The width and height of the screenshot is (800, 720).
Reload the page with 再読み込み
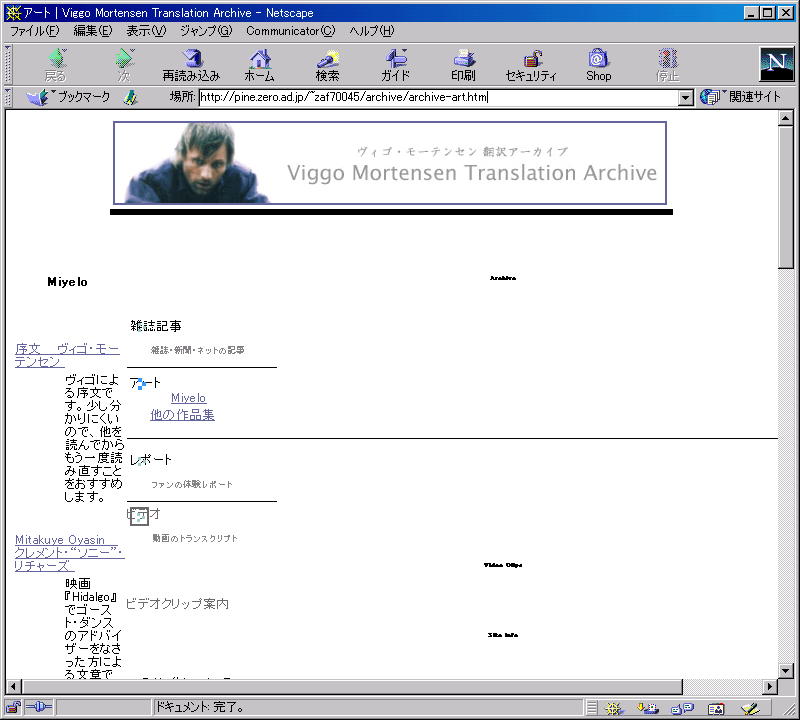coord(191,65)
